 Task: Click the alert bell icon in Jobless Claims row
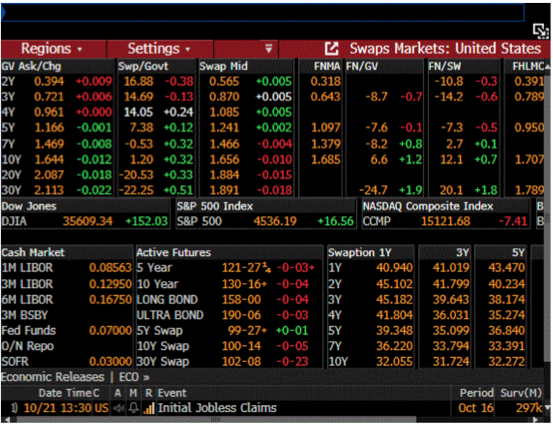click(134, 408)
